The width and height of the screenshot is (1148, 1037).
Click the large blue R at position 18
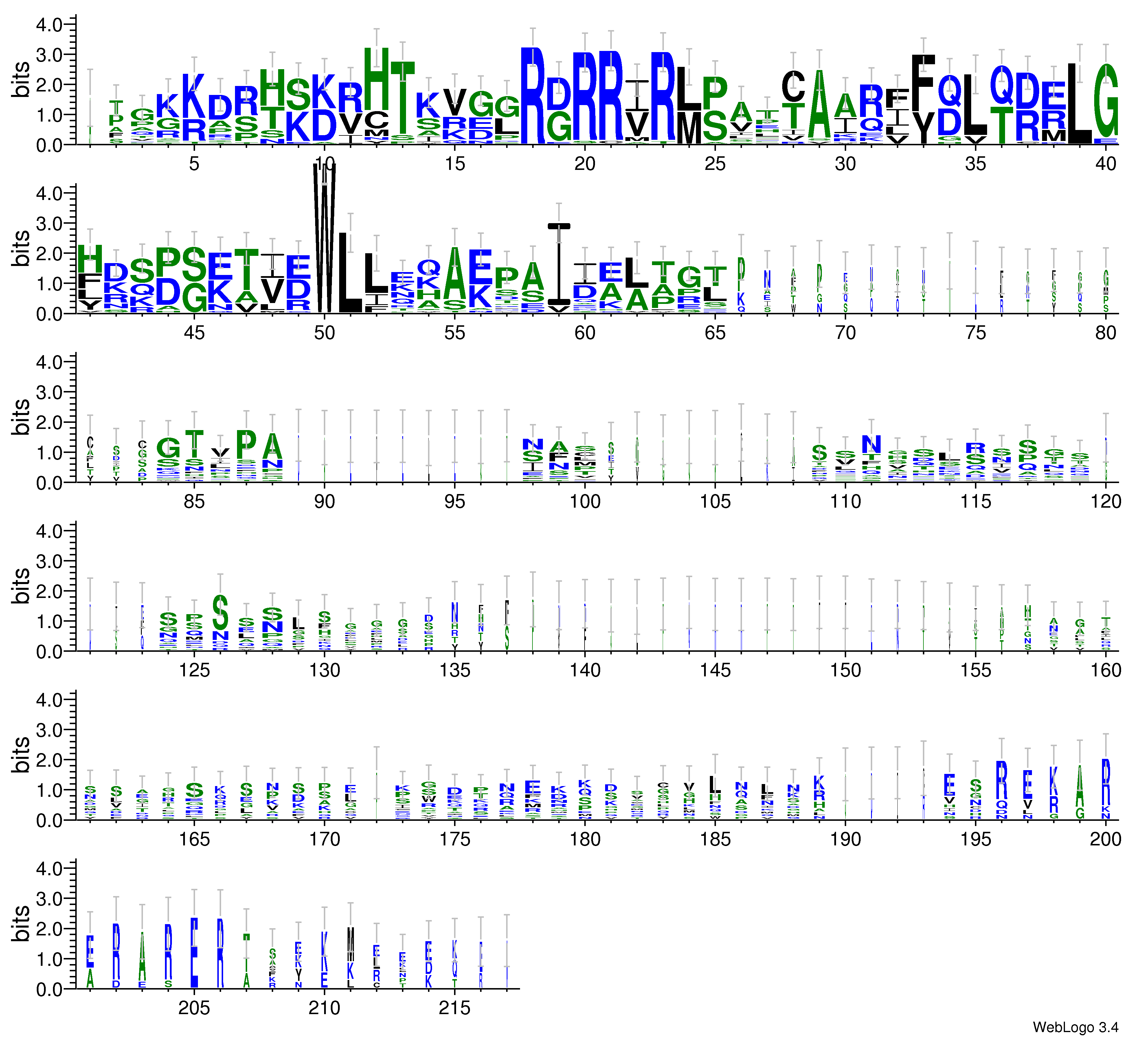tap(532, 96)
